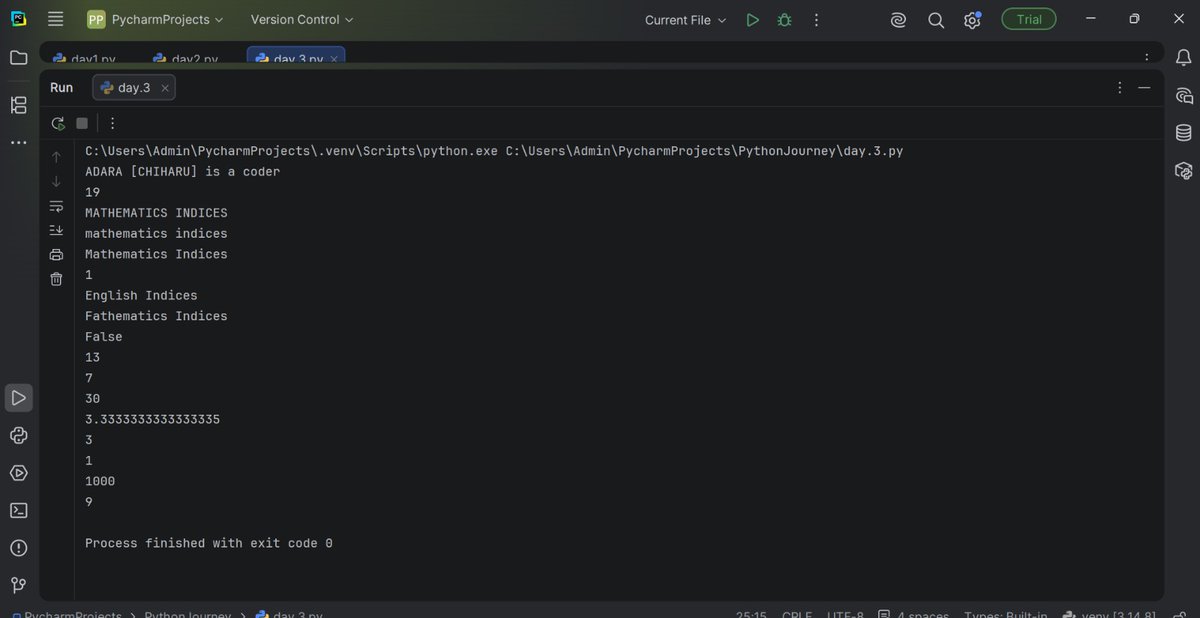1200x618 pixels.
Task: Open the Problems tool window
Action: [18, 548]
